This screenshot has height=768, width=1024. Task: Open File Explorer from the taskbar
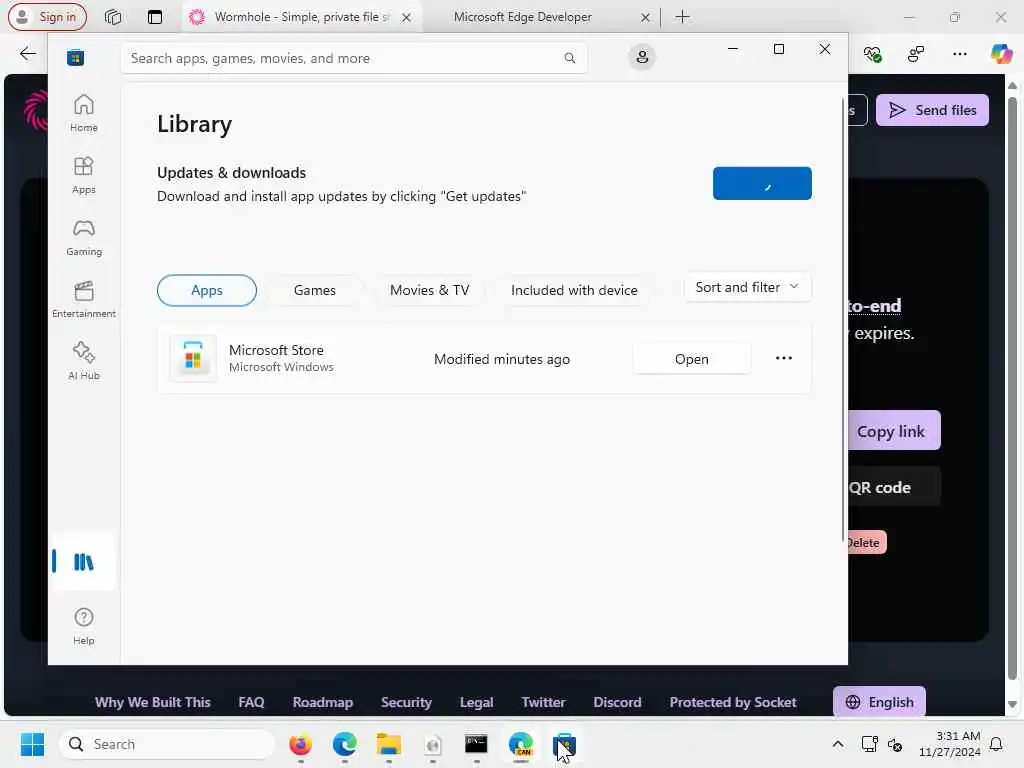(389, 744)
